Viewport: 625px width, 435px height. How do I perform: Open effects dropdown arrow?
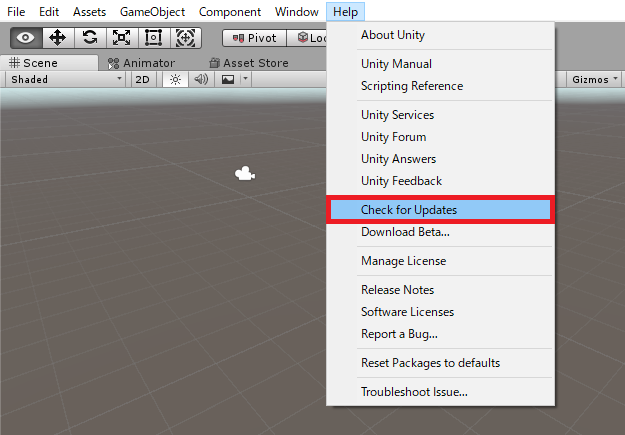(x=246, y=79)
